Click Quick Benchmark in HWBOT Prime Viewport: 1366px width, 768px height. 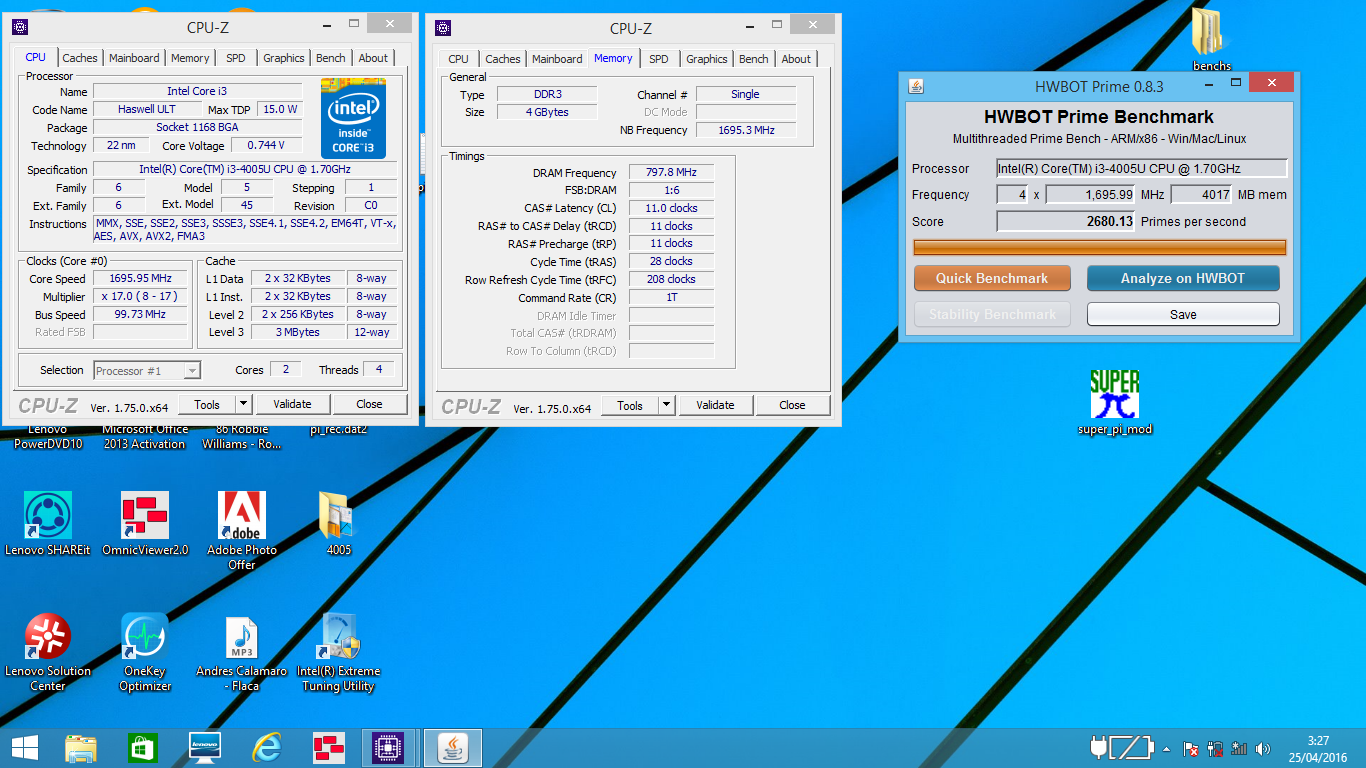[x=992, y=278]
